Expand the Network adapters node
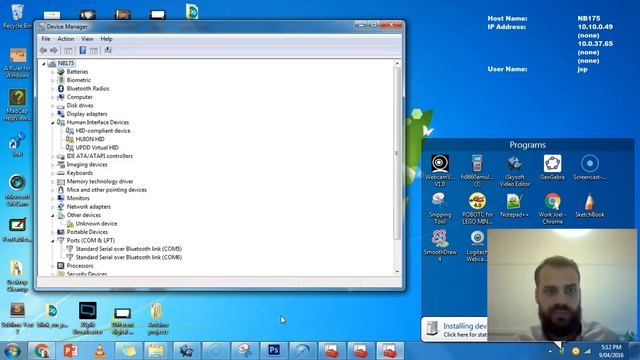 point(53,207)
